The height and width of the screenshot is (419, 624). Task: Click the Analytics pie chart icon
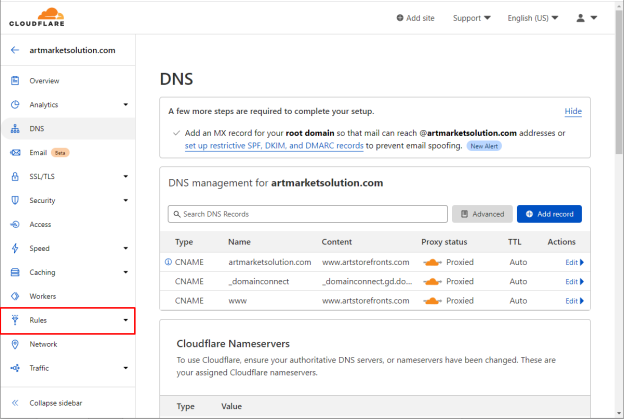click(15, 105)
